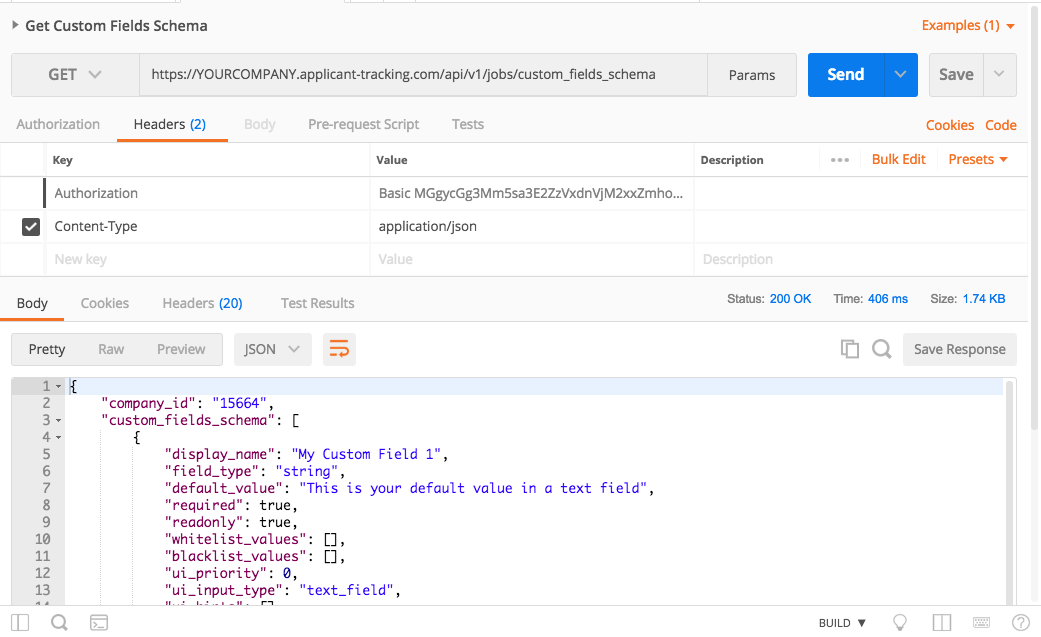Open the Code snippet link
Screen dimensions: 1041x637
(x=1001, y=125)
